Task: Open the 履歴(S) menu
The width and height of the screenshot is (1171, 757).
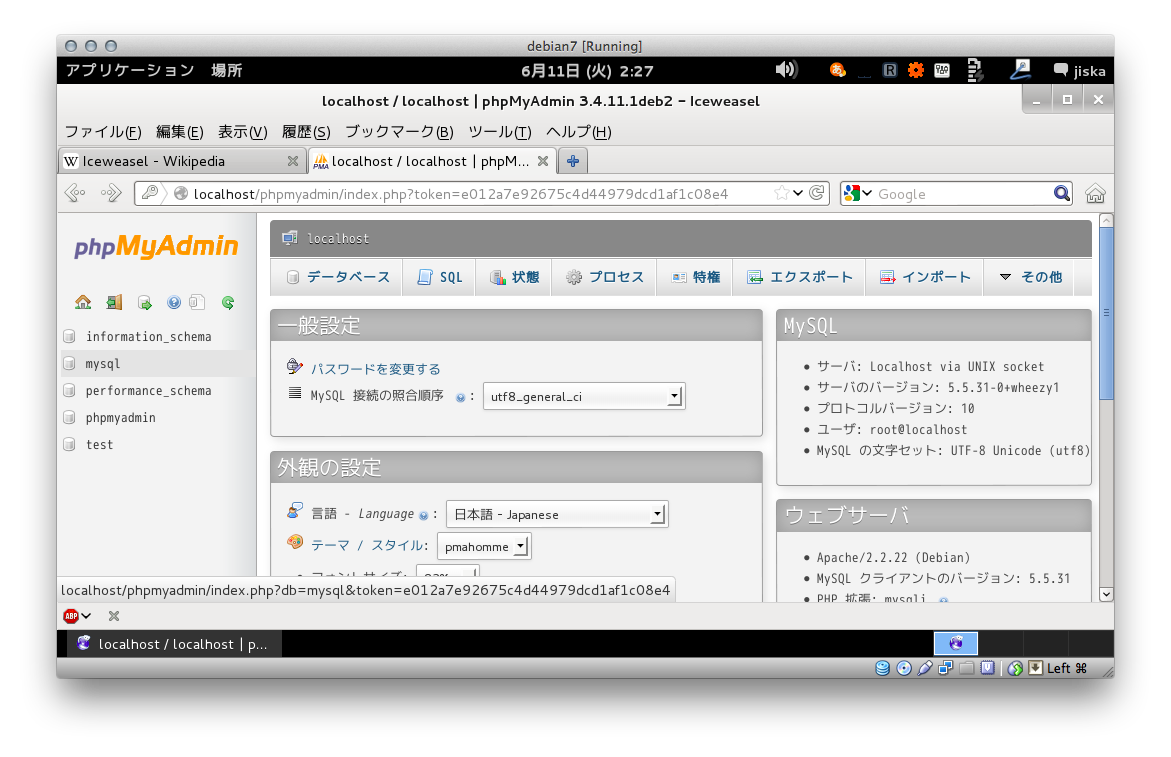Action: tap(306, 132)
